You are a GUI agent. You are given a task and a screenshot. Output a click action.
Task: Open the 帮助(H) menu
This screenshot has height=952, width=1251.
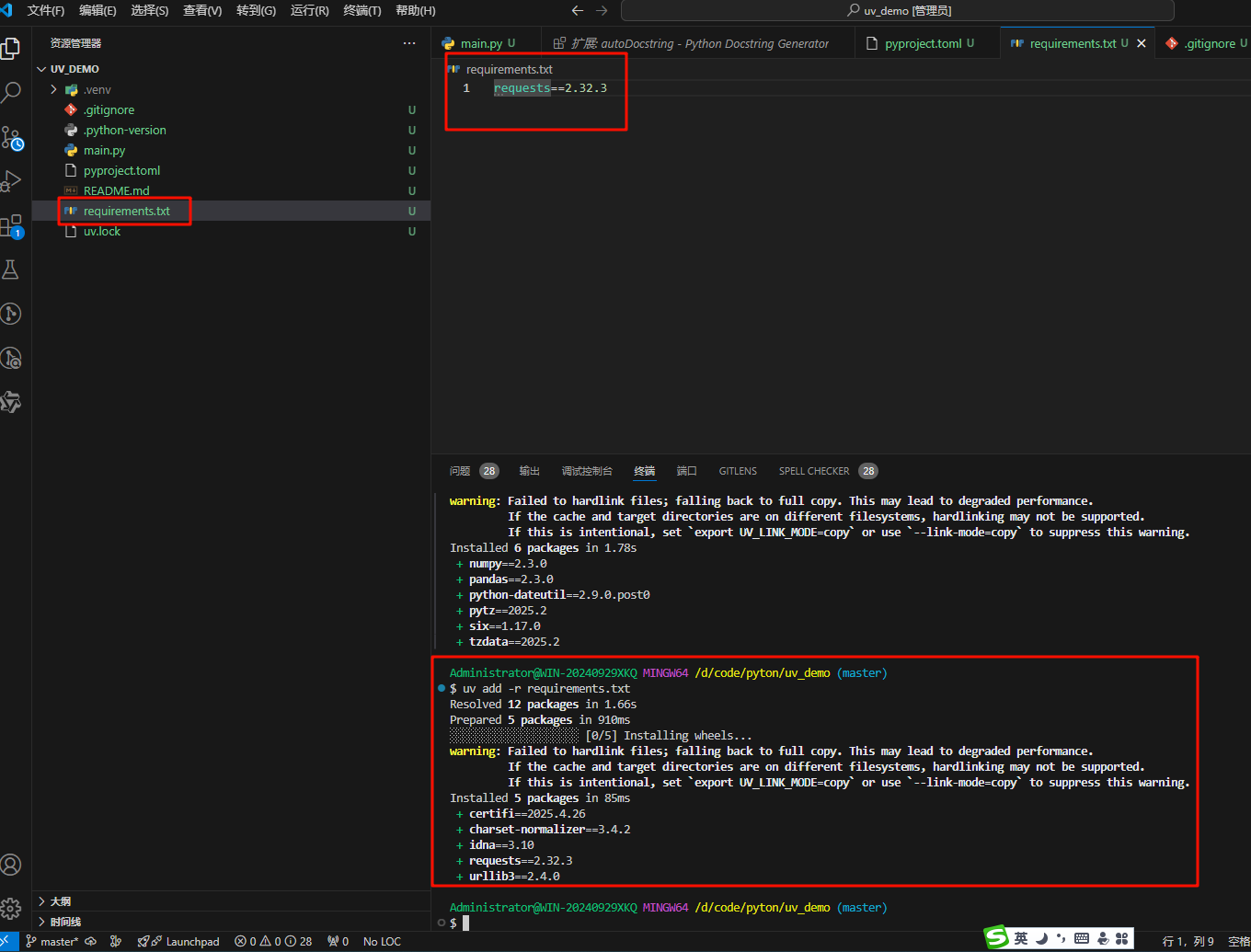(416, 10)
